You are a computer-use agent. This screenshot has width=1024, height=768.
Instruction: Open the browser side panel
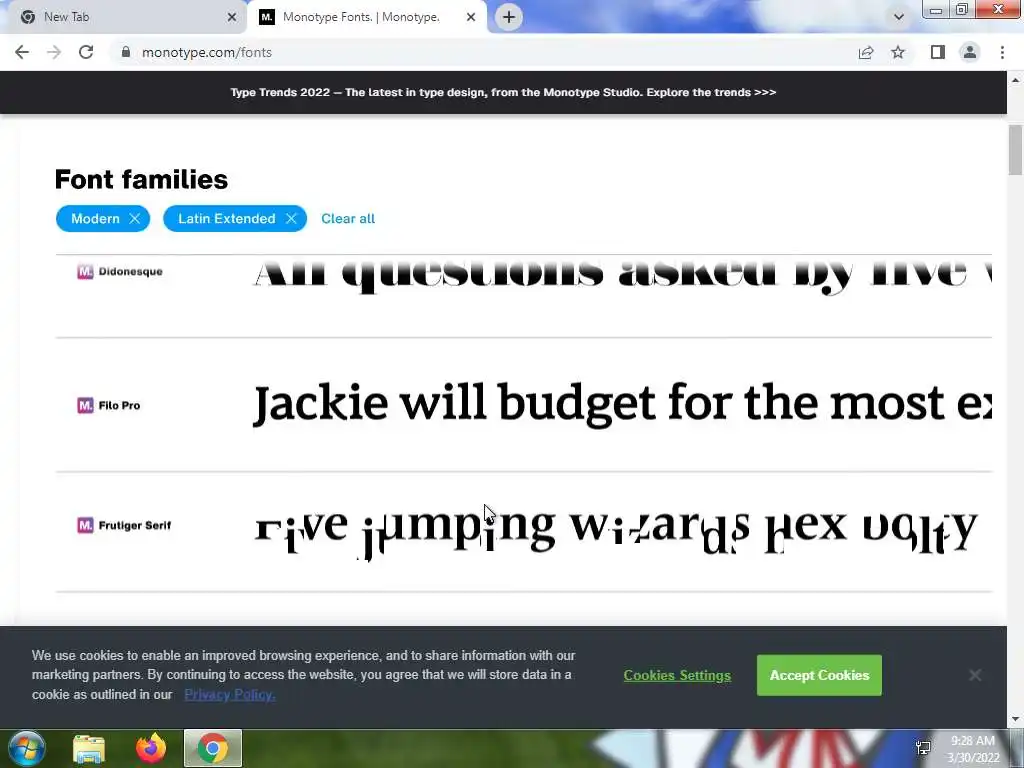938,52
